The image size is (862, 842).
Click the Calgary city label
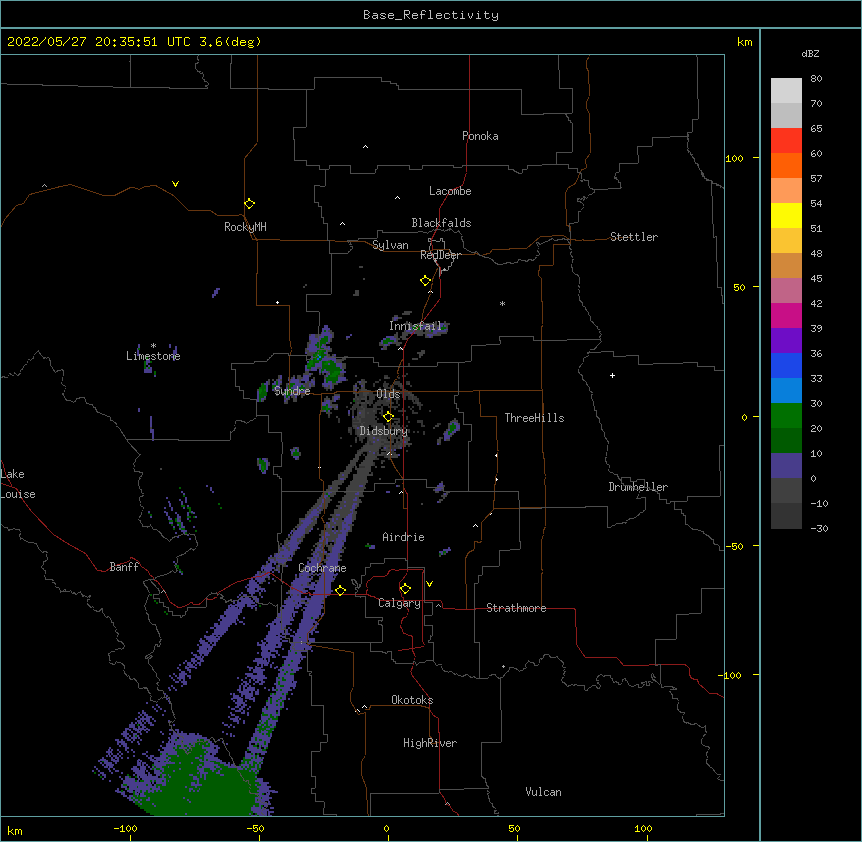pos(399,603)
